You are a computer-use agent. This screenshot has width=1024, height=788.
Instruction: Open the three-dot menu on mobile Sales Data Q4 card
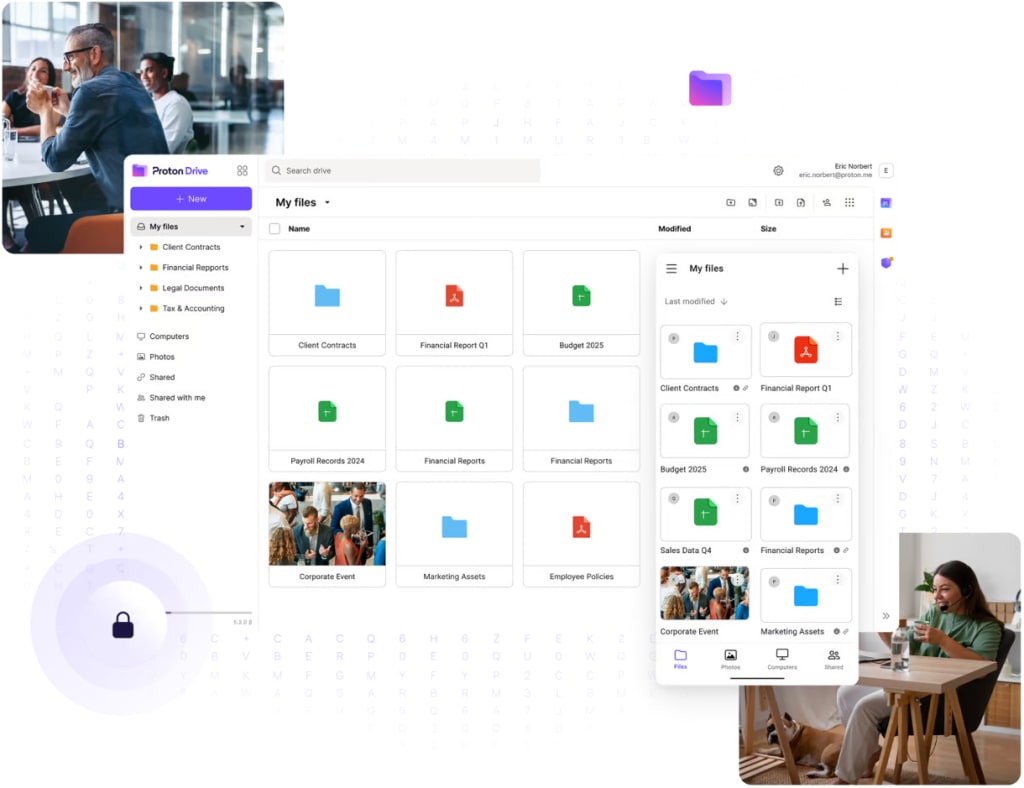click(x=737, y=499)
